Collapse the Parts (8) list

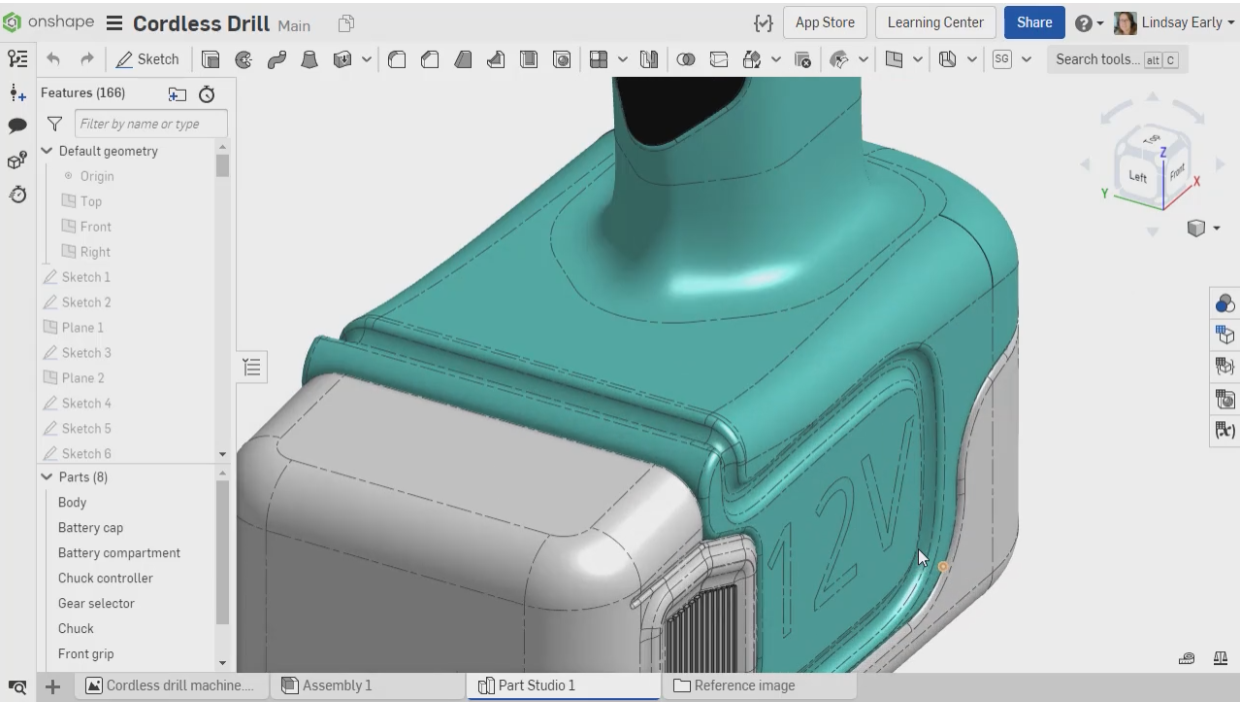47,477
